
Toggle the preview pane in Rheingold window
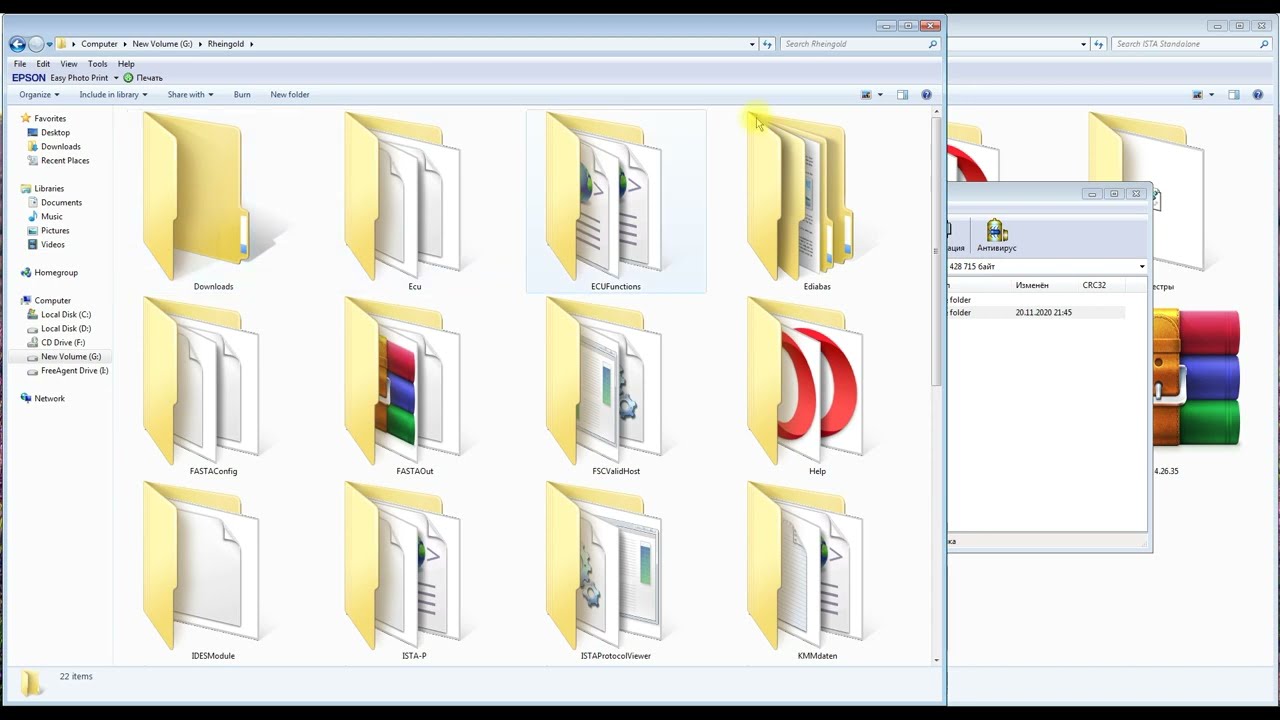[902, 95]
